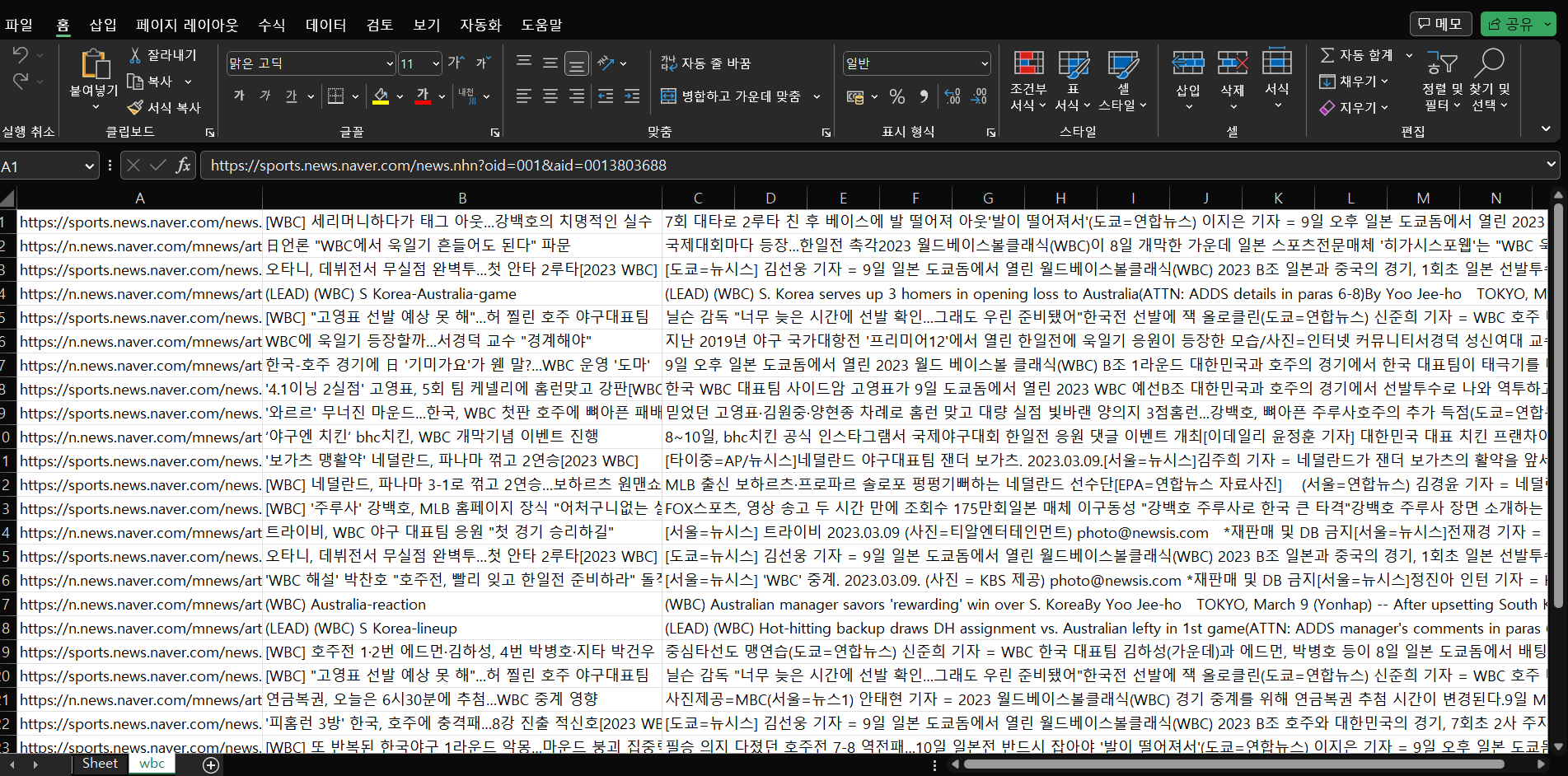Decrease font size with 가v icon
Viewport: 1568px width, 776px height.
tap(483, 63)
